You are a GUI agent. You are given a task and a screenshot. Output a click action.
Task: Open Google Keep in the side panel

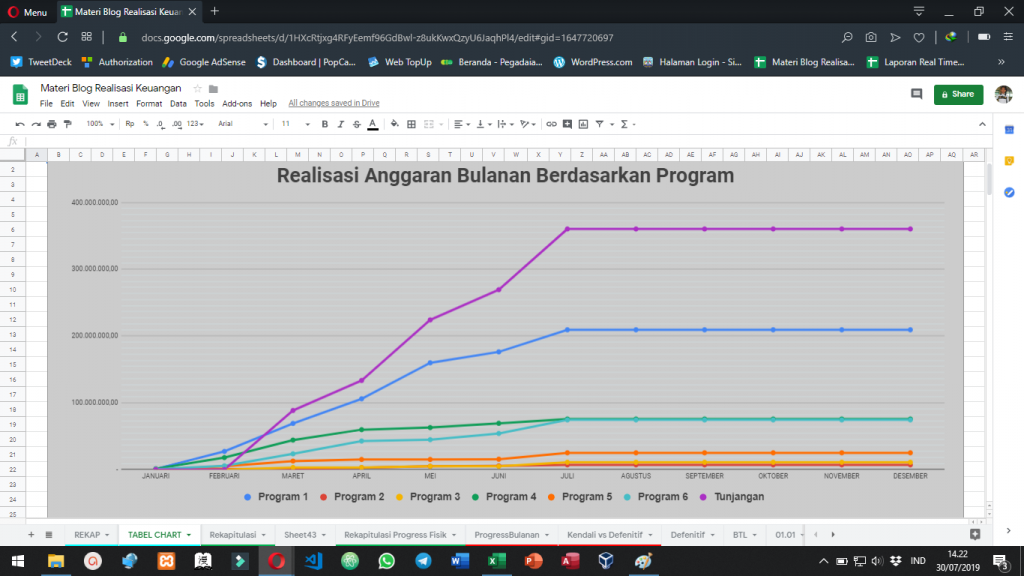1010,161
